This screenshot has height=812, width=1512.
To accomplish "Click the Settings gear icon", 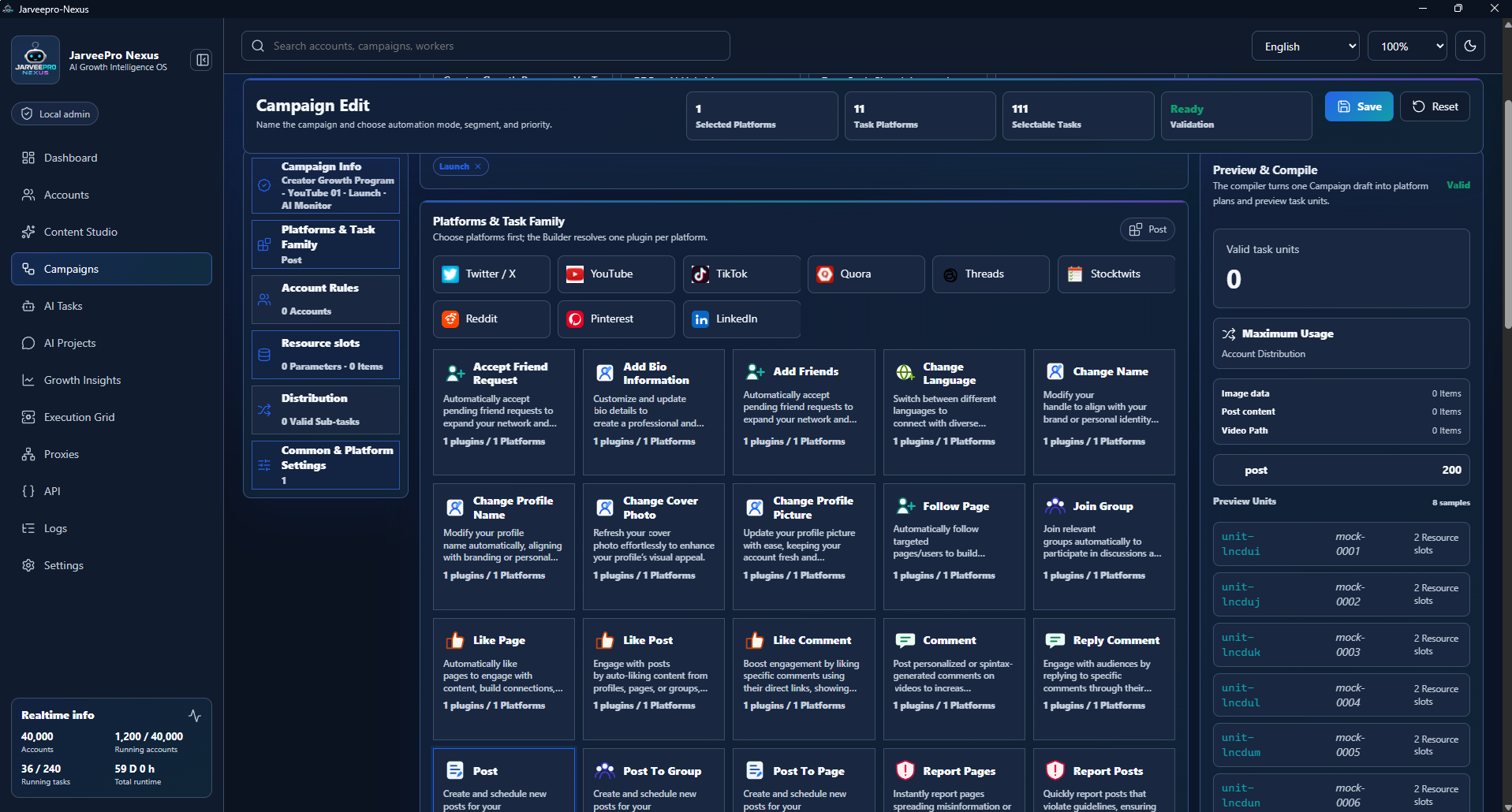I will pyautogui.click(x=28, y=565).
